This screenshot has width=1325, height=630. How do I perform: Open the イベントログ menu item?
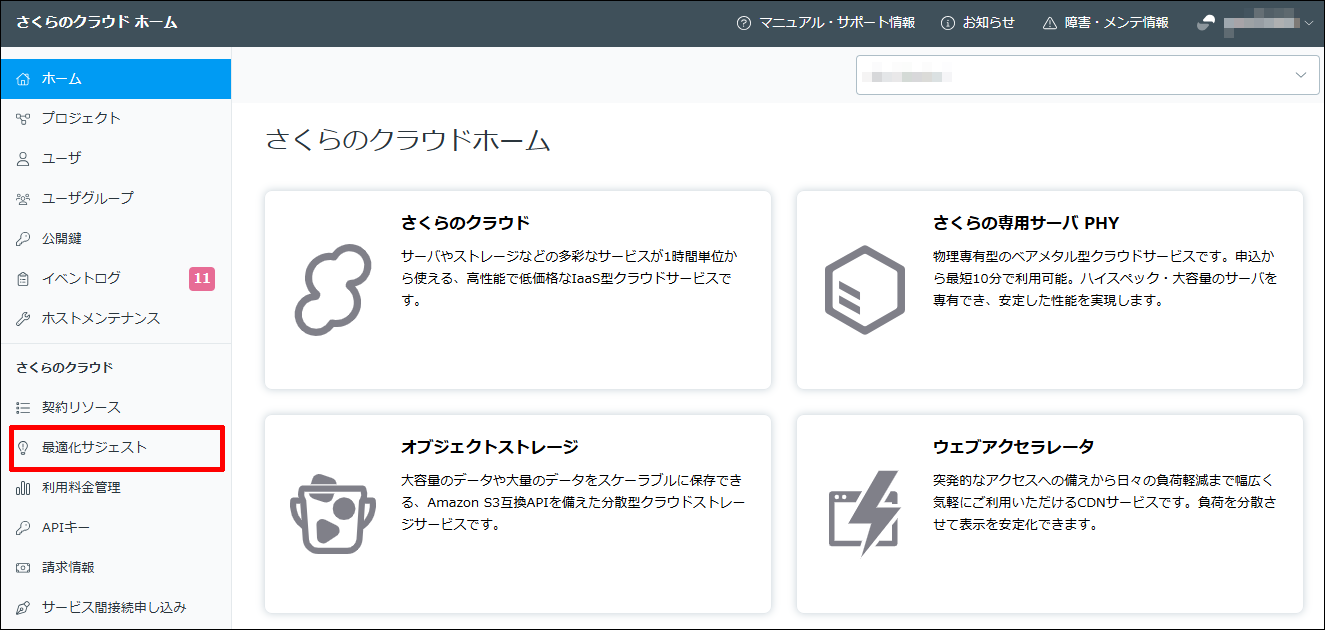click(116, 278)
